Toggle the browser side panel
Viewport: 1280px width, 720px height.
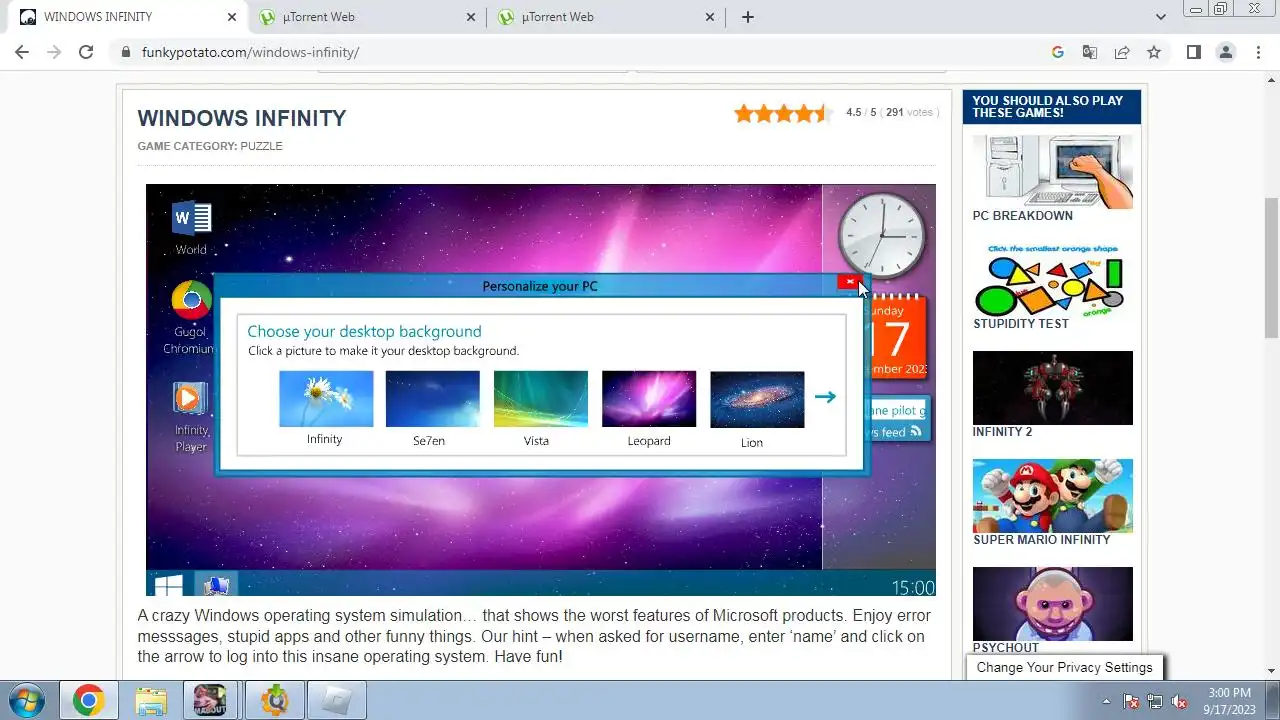(1193, 52)
